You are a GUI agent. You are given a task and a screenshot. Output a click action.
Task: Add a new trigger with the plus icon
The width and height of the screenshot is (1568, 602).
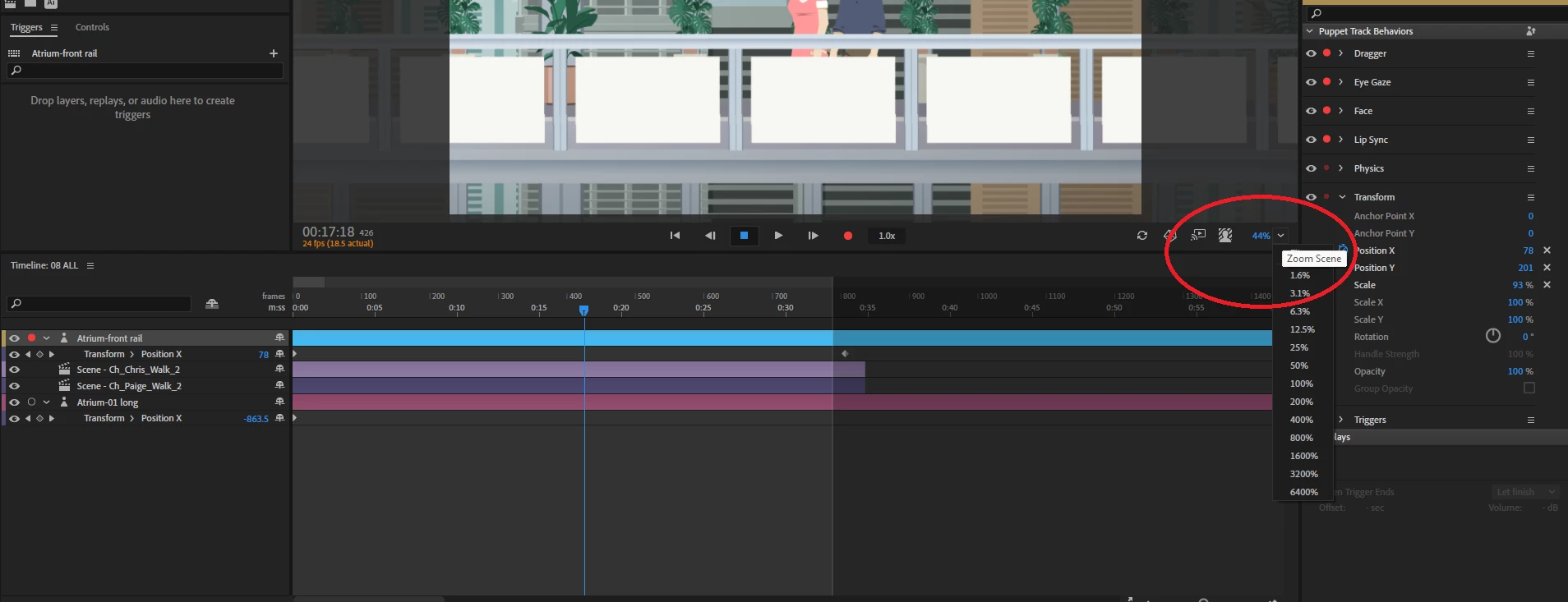click(274, 53)
